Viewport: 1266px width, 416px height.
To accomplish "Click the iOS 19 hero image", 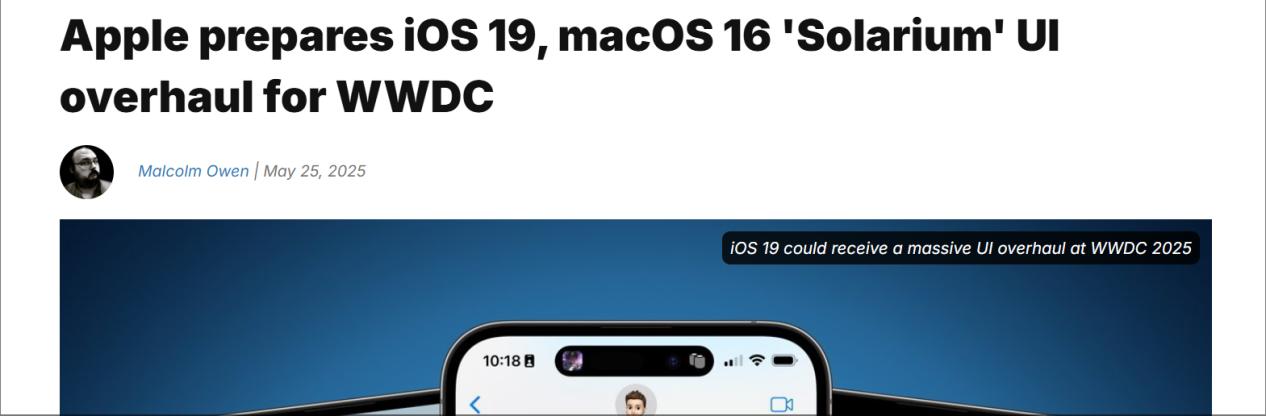I will (635, 317).
